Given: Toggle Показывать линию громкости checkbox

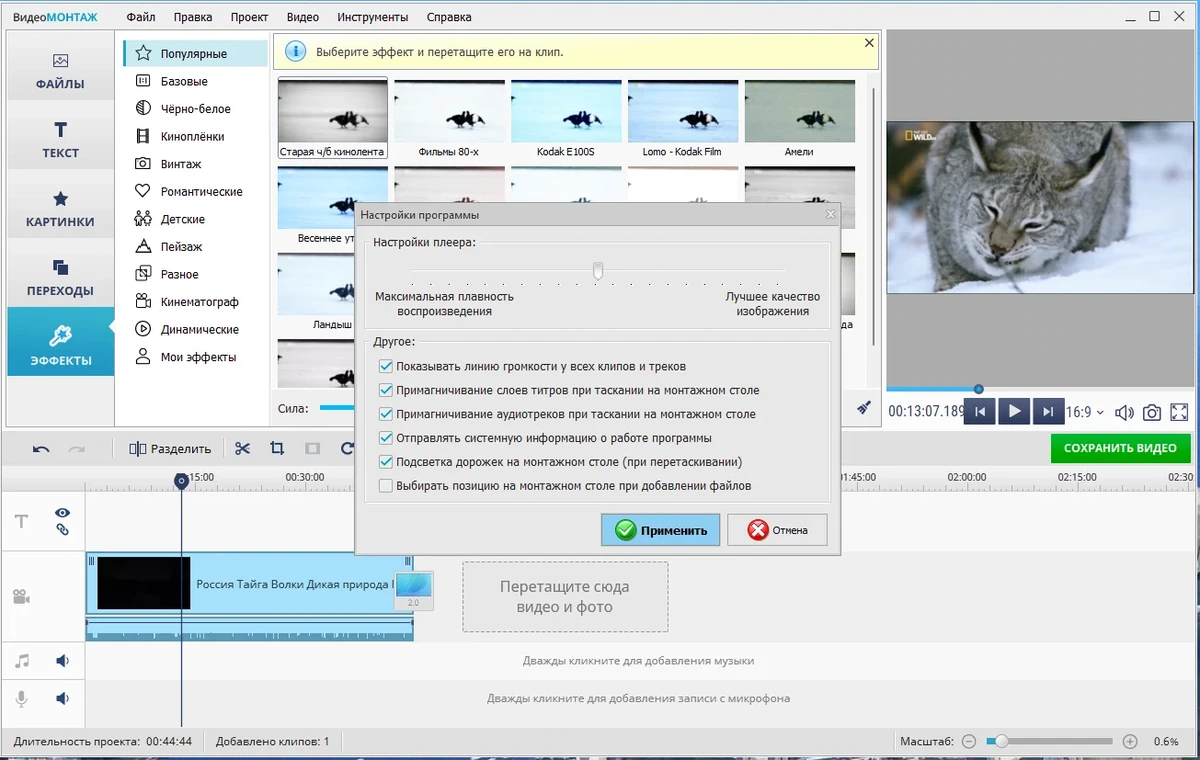Looking at the screenshot, I should (x=386, y=366).
